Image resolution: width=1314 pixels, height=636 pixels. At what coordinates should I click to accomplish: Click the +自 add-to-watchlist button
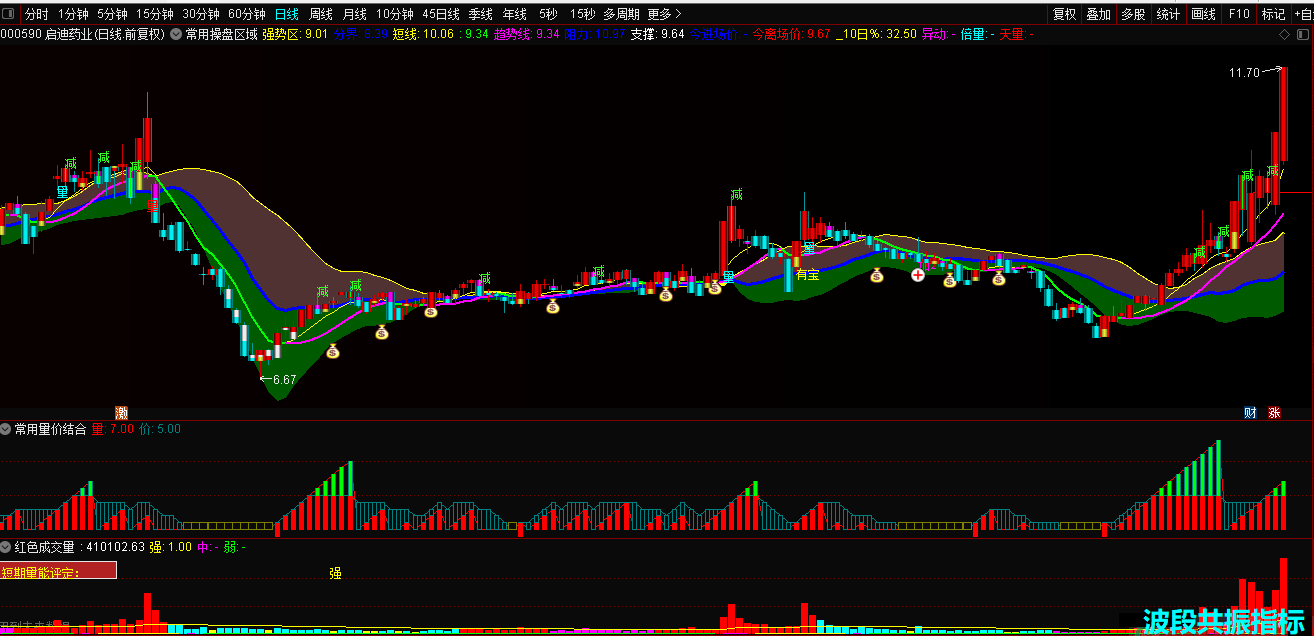click(x=1303, y=14)
